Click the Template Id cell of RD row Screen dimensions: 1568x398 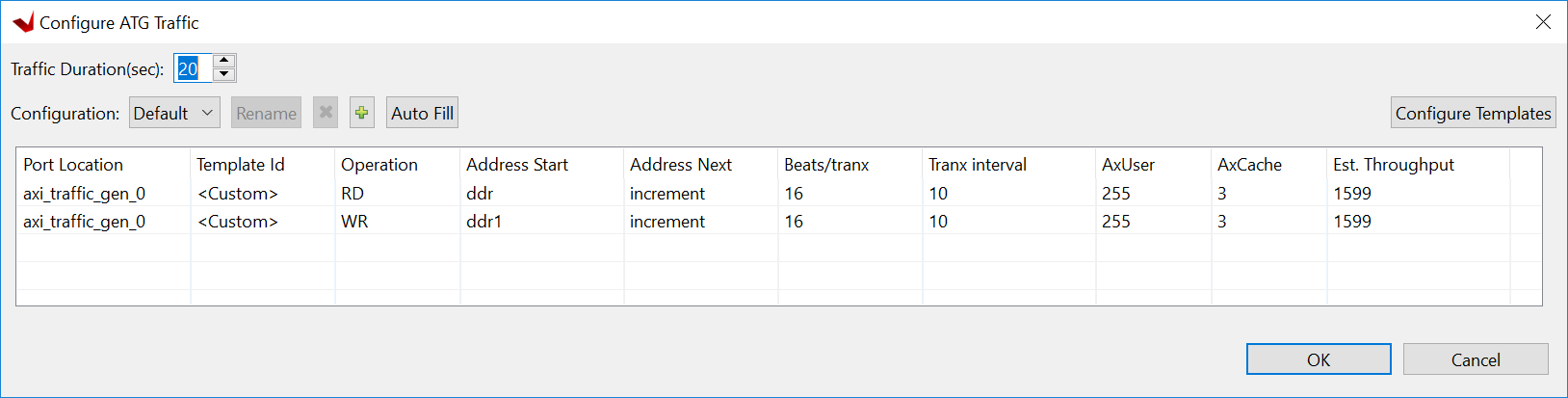point(238,194)
